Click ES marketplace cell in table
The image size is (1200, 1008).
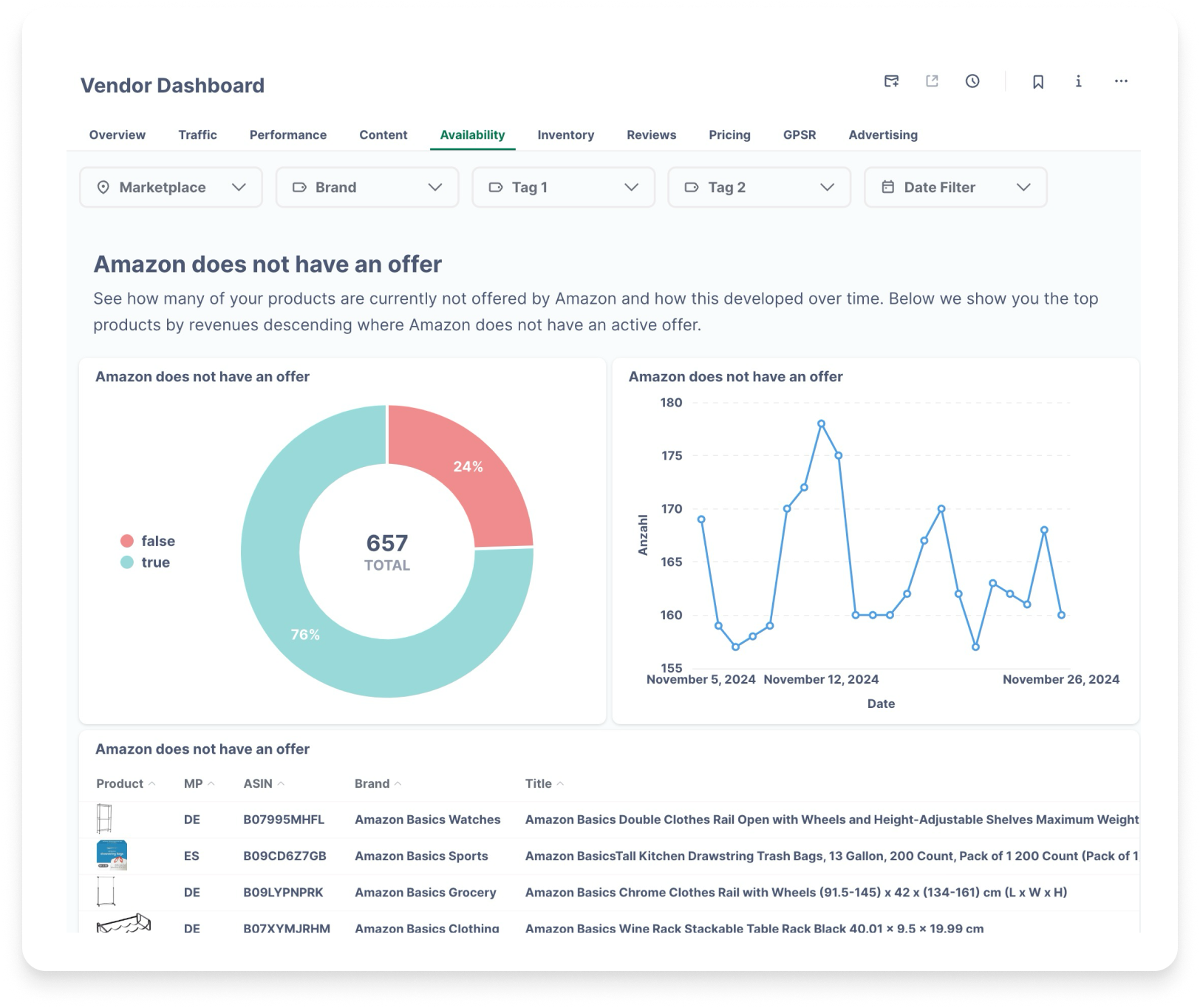click(x=191, y=856)
